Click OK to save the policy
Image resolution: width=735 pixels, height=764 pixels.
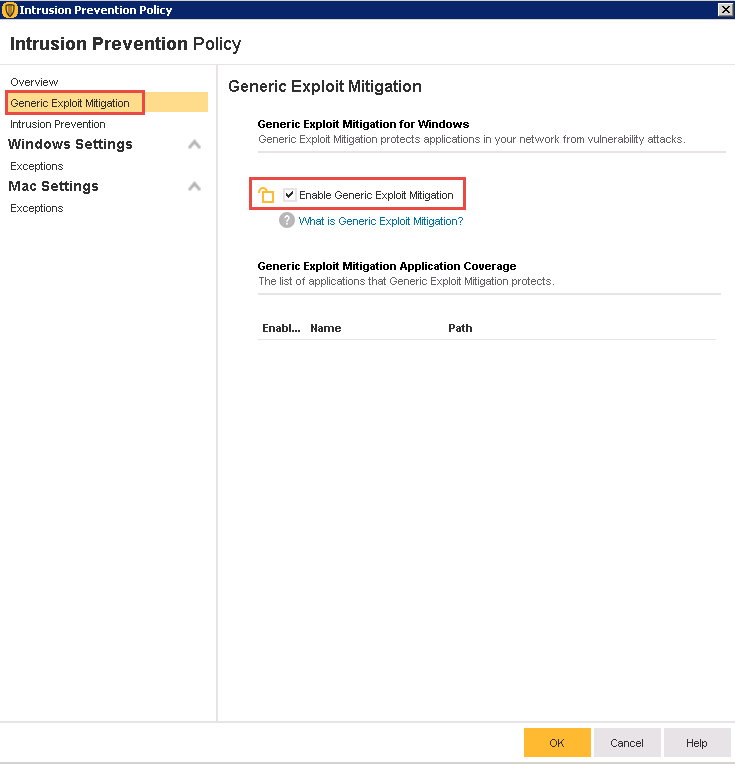coord(557,743)
